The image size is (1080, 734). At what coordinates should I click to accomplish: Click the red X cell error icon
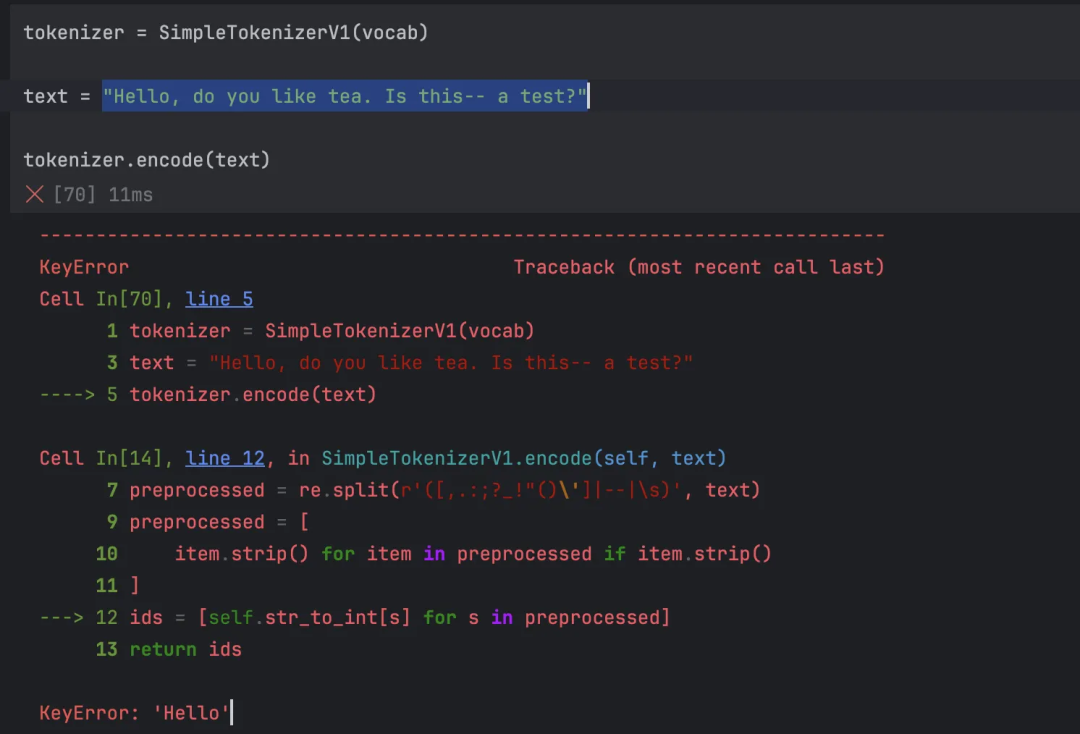pos(34,195)
